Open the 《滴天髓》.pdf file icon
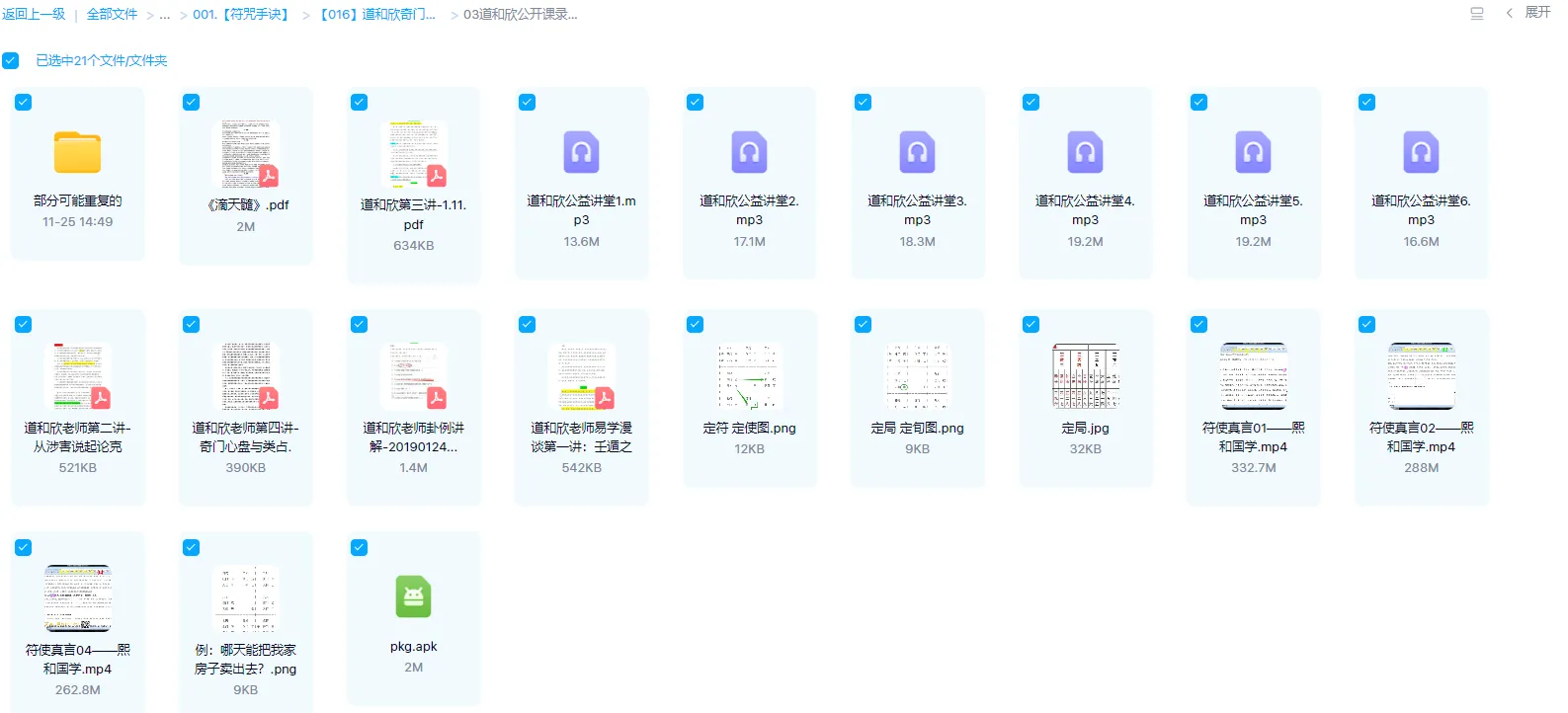 coord(245,154)
